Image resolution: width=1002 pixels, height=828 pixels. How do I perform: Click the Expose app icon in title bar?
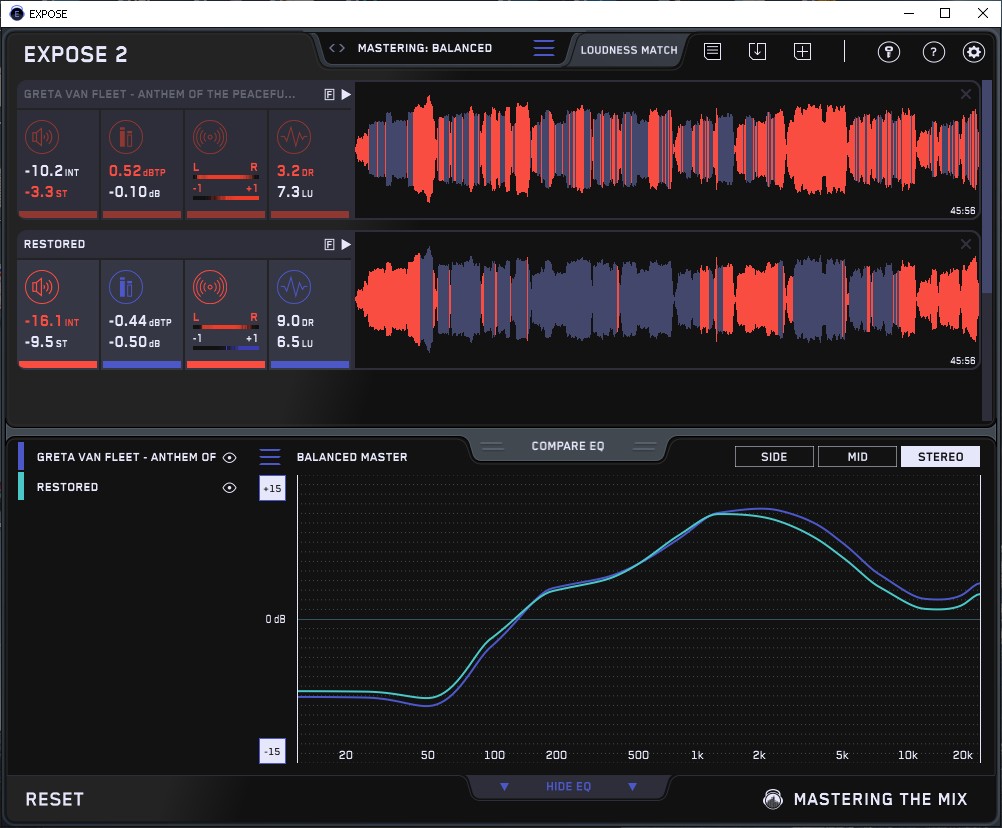pos(16,13)
